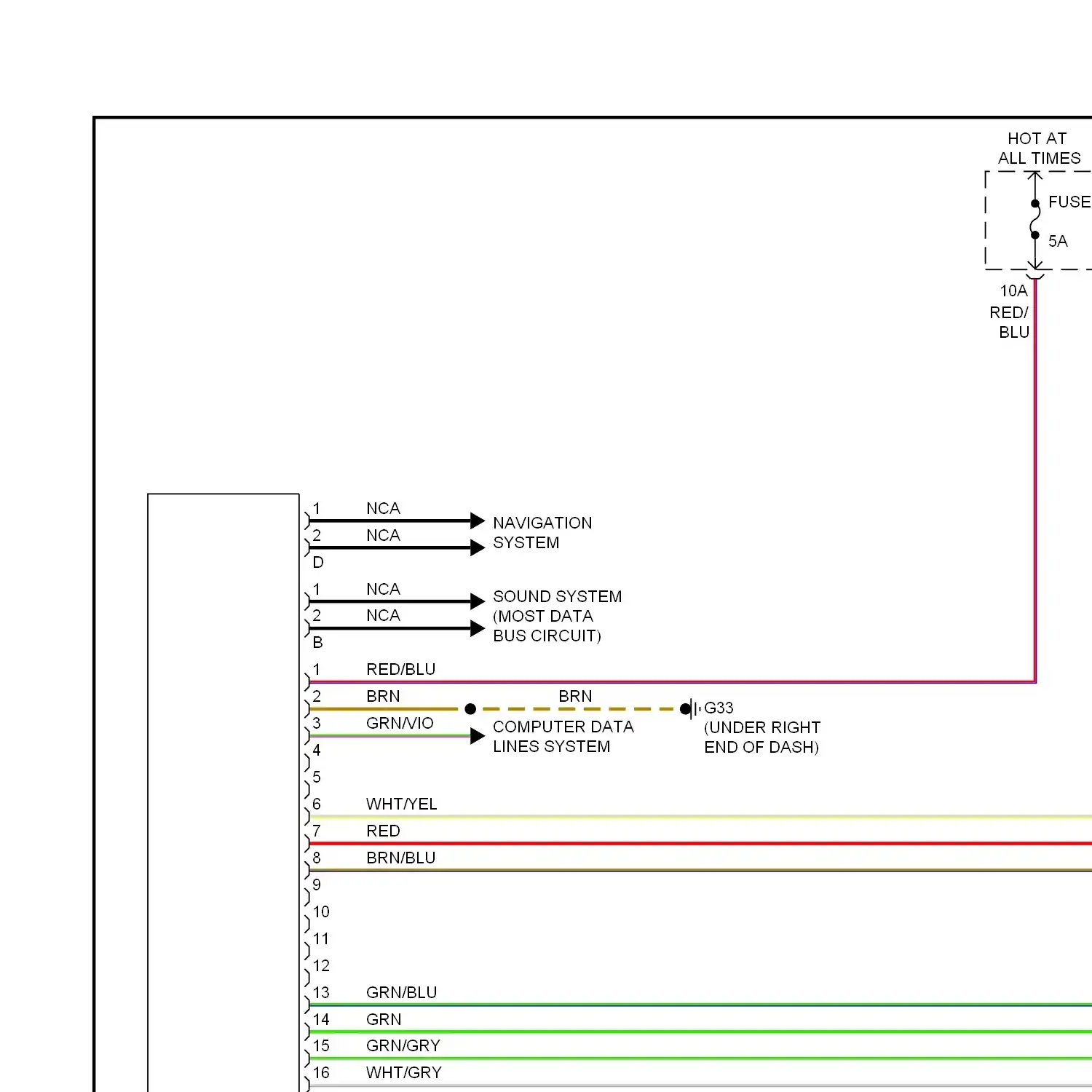Click the WHT/YEL wire label

pyautogui.click(x=402, y=804)
